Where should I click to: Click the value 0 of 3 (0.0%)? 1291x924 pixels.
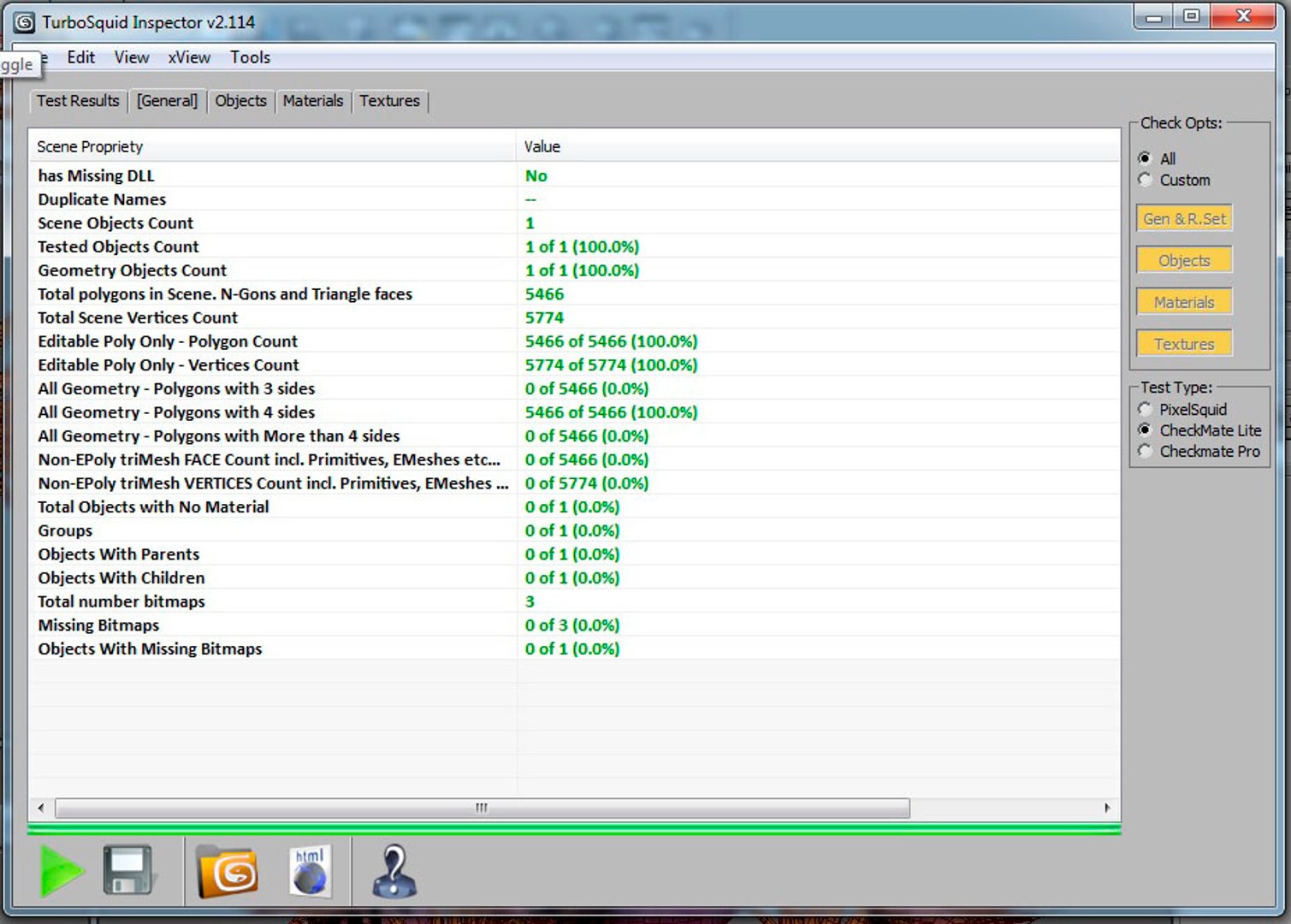pyautogui.click(x=572, y=625)
